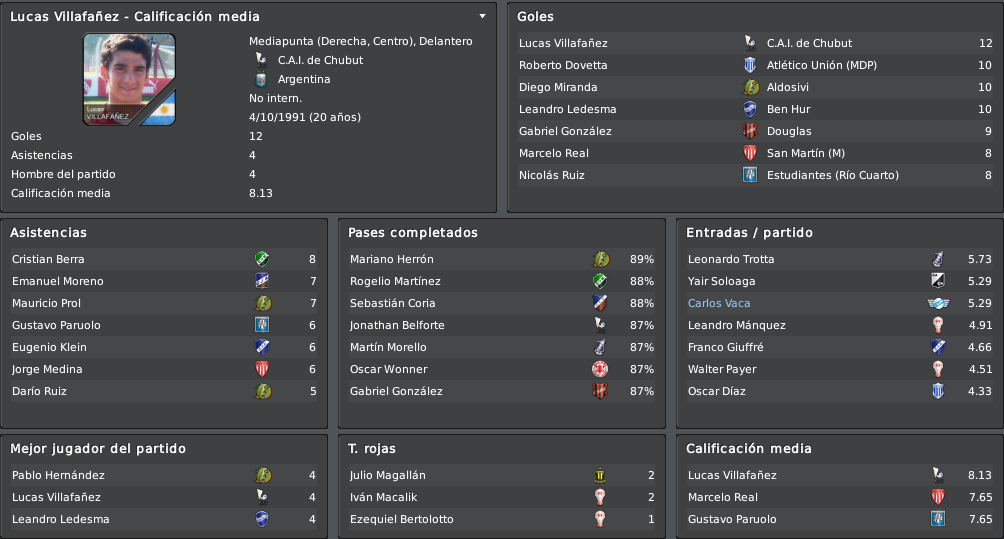Click Lucas Villafañez player photo
Screen dimensions: 1004x539
click(129, 79)
